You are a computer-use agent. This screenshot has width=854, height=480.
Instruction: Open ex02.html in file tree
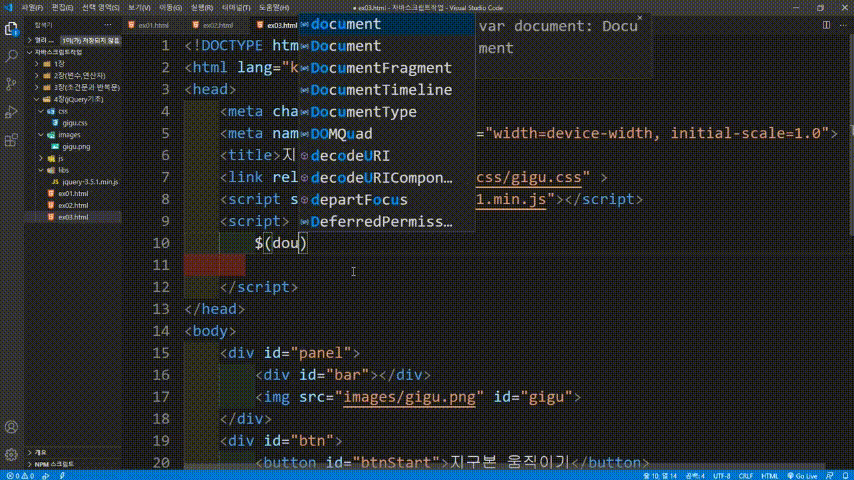[x=73, y=205]
